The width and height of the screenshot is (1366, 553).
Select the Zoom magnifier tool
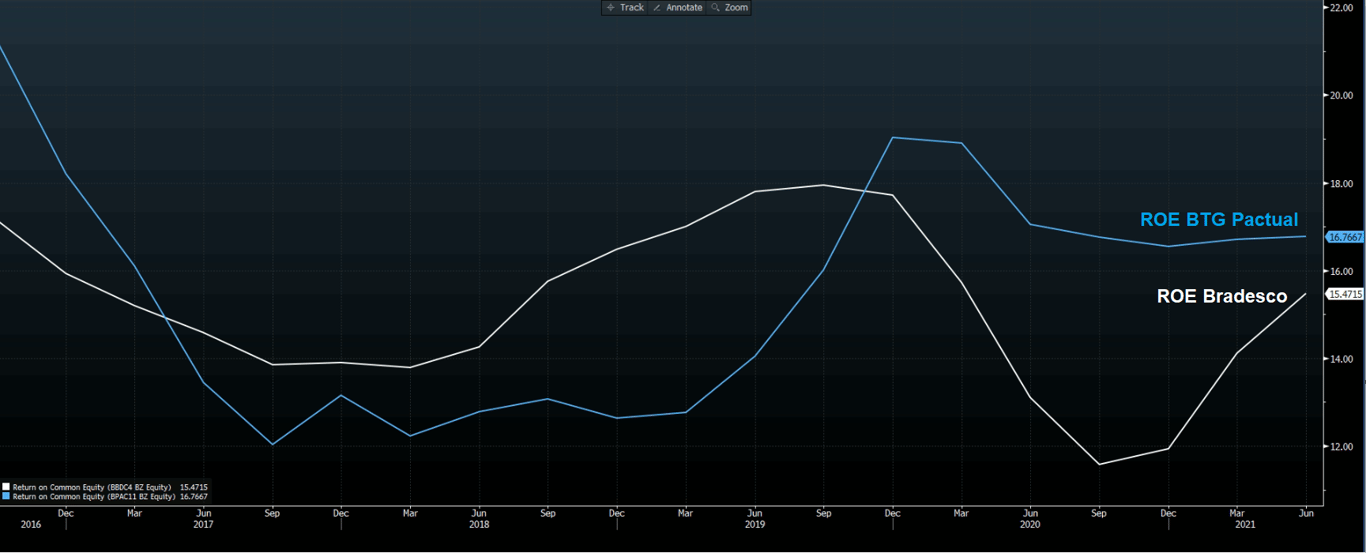click(x=729, y=7)
